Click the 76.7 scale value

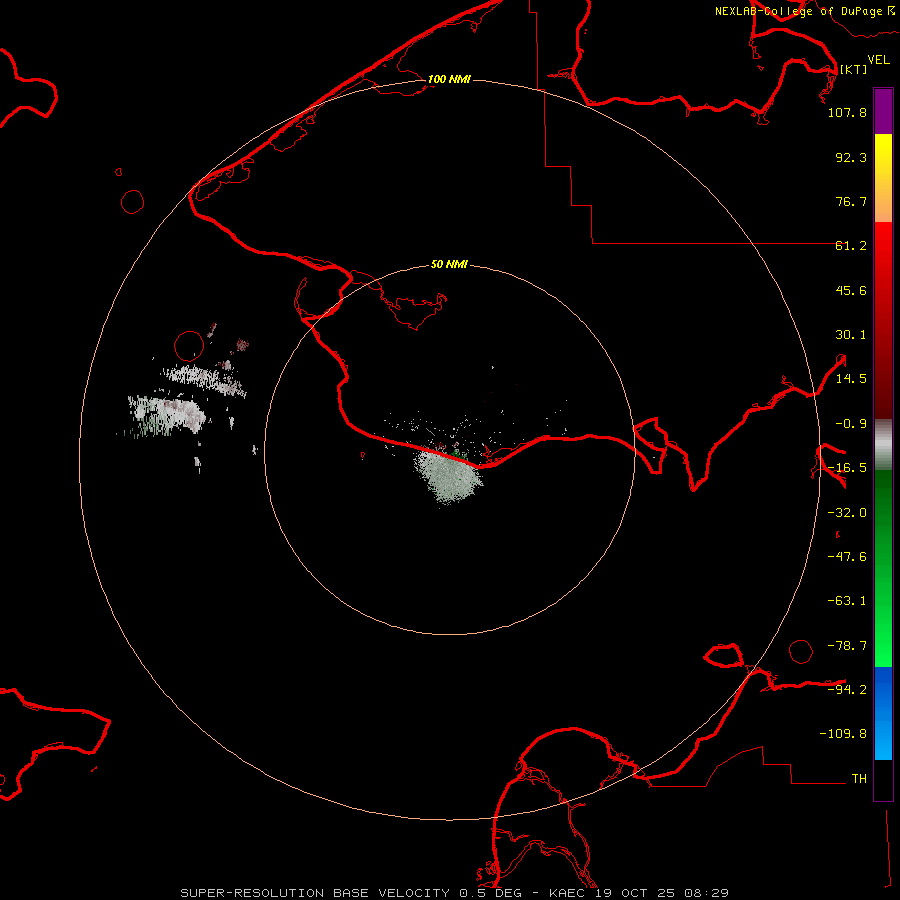[851, 201]
